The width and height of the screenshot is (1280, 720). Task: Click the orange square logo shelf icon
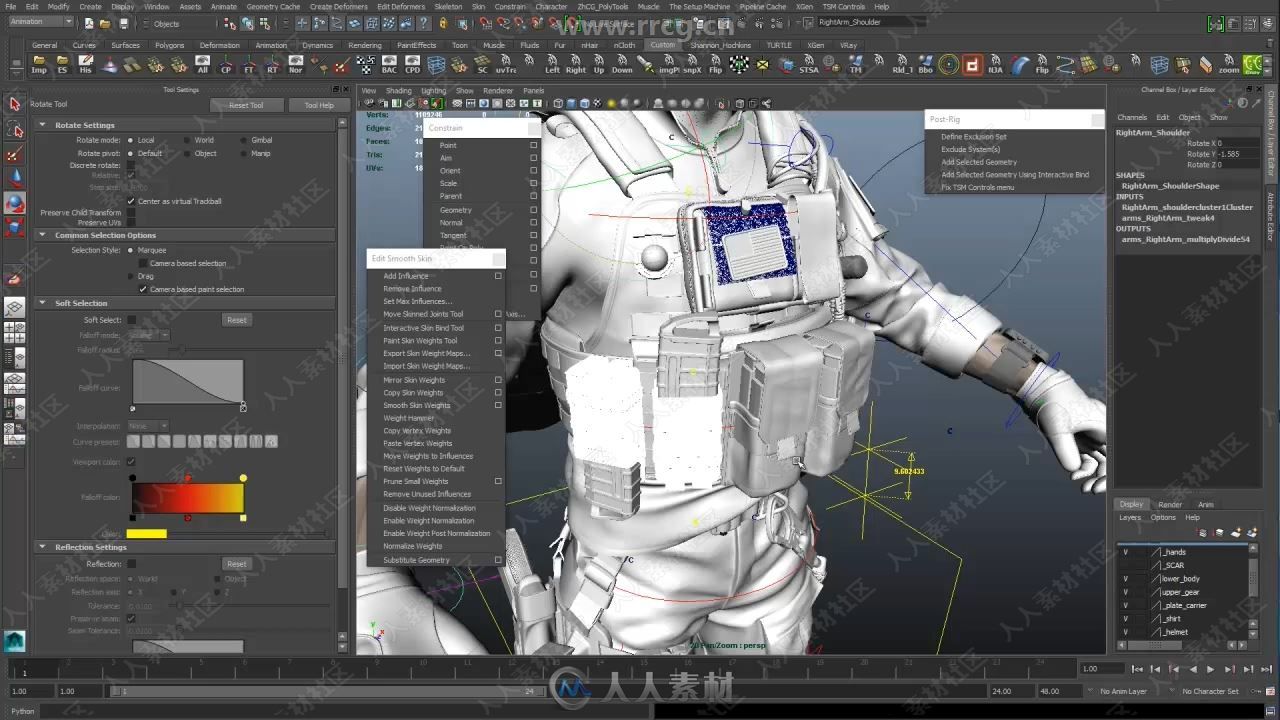pos(972,65)
